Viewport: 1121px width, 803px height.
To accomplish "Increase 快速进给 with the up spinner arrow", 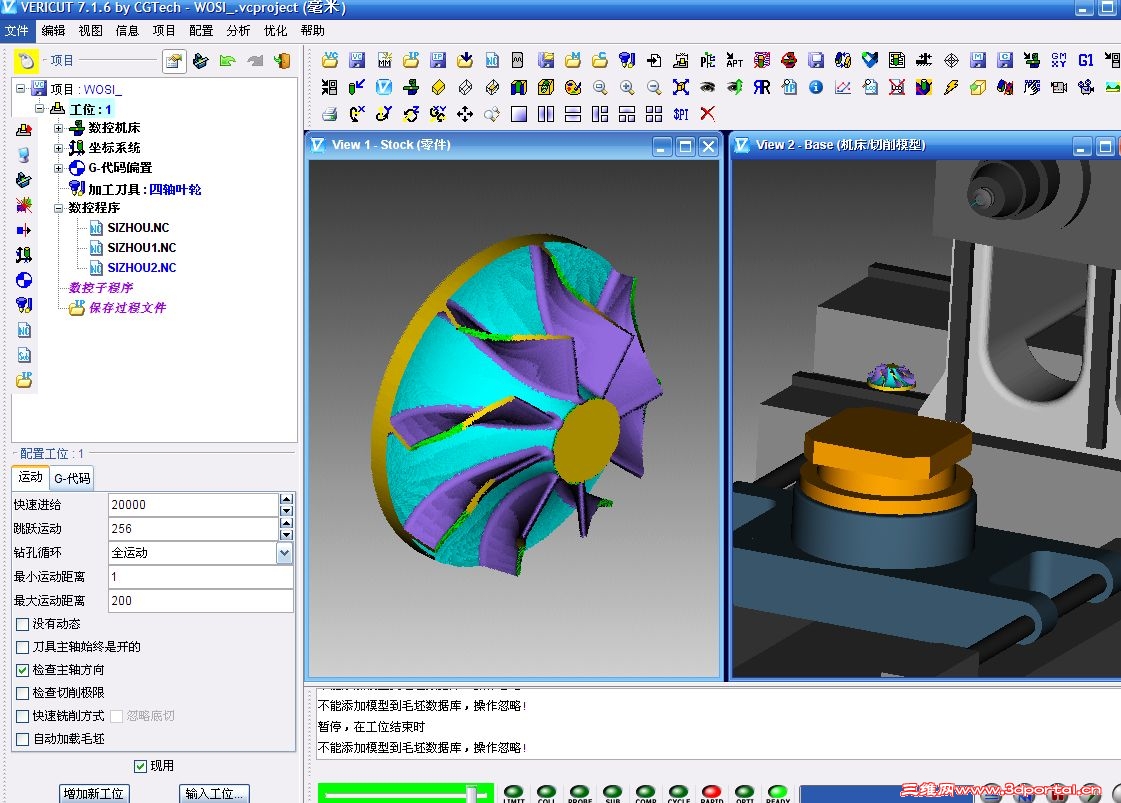I will coord(286,499).
